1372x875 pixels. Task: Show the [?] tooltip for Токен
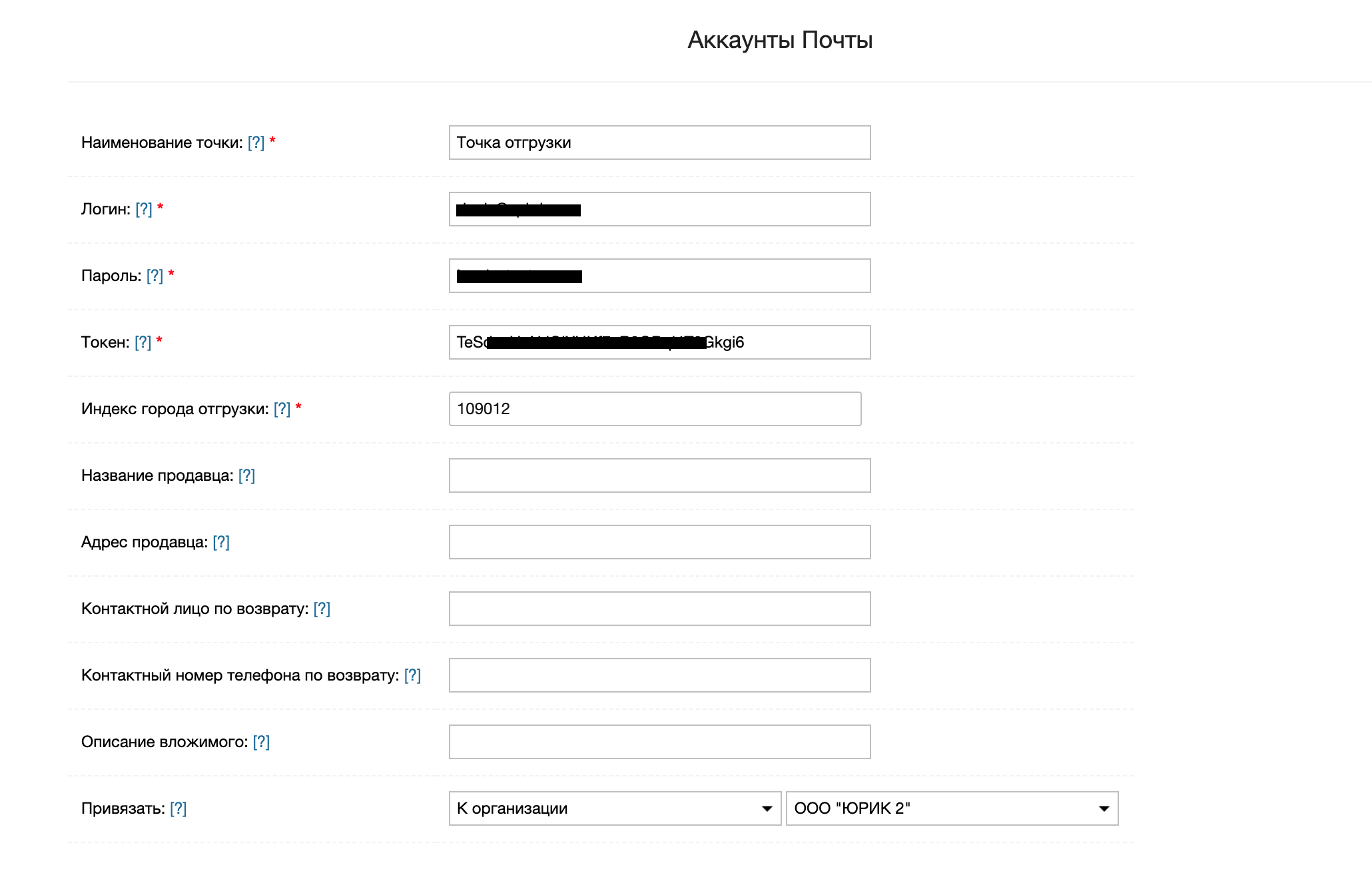tap(143, 342)
